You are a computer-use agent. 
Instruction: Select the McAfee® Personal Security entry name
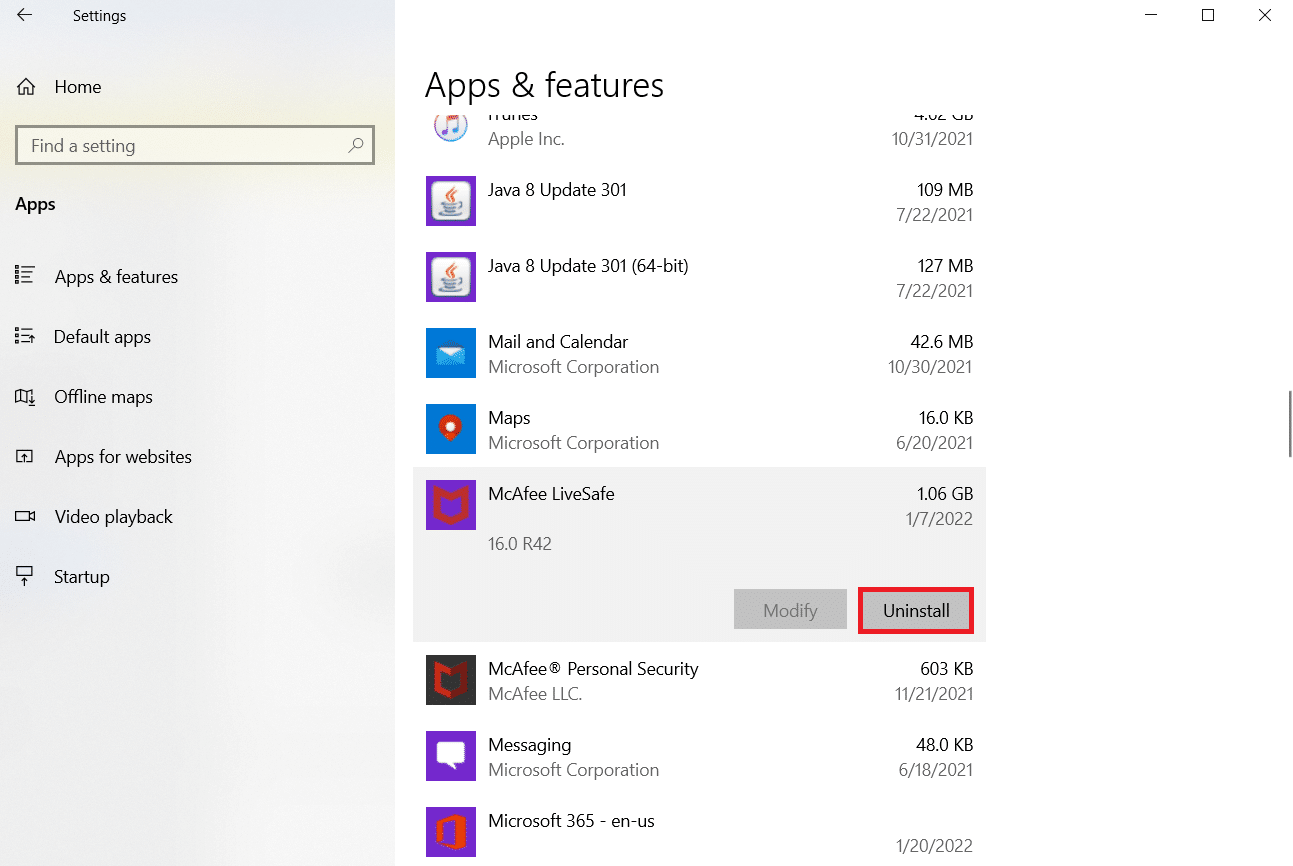[593, 669]
